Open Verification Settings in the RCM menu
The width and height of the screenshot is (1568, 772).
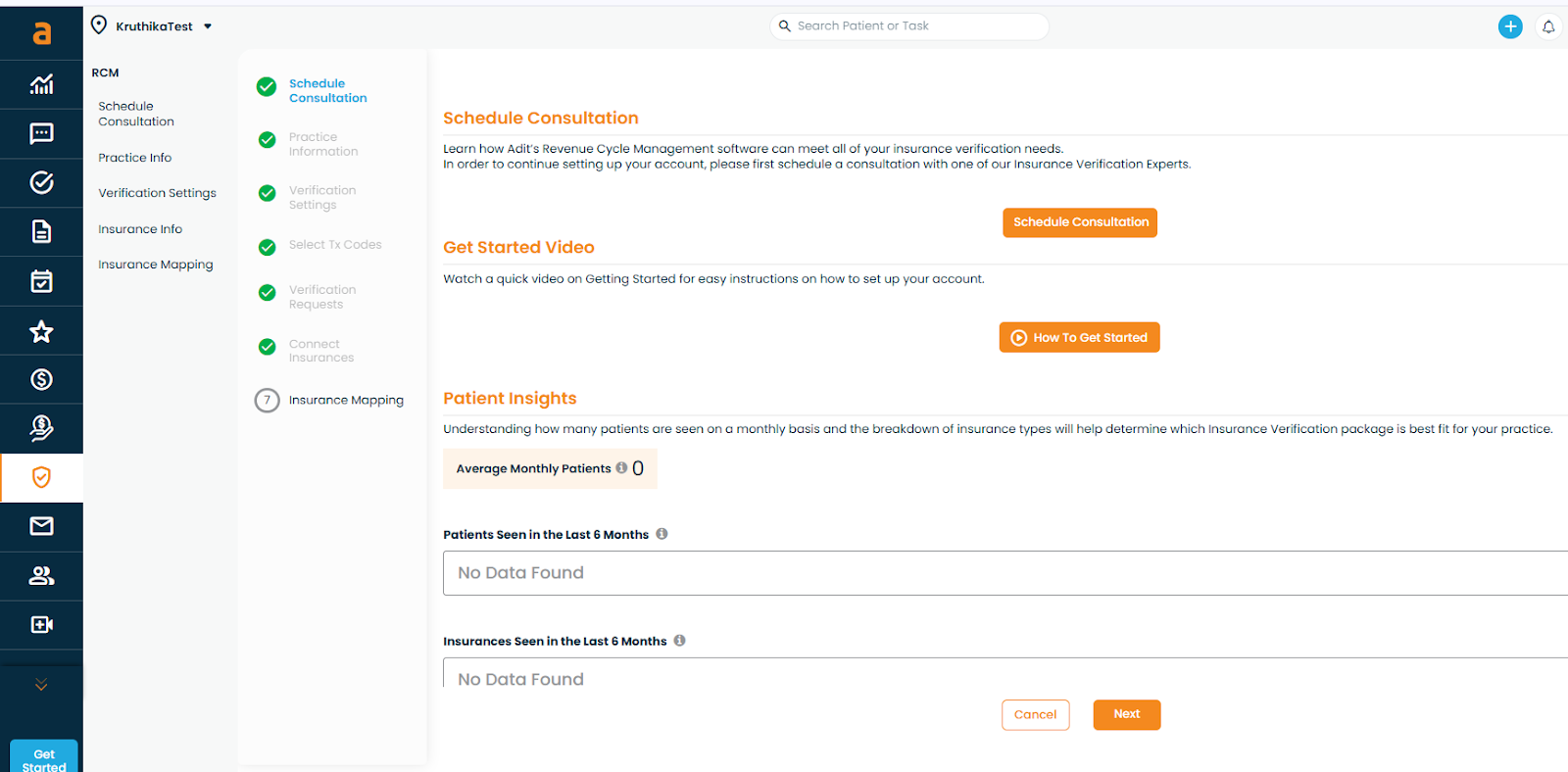(x=157, y=193)
